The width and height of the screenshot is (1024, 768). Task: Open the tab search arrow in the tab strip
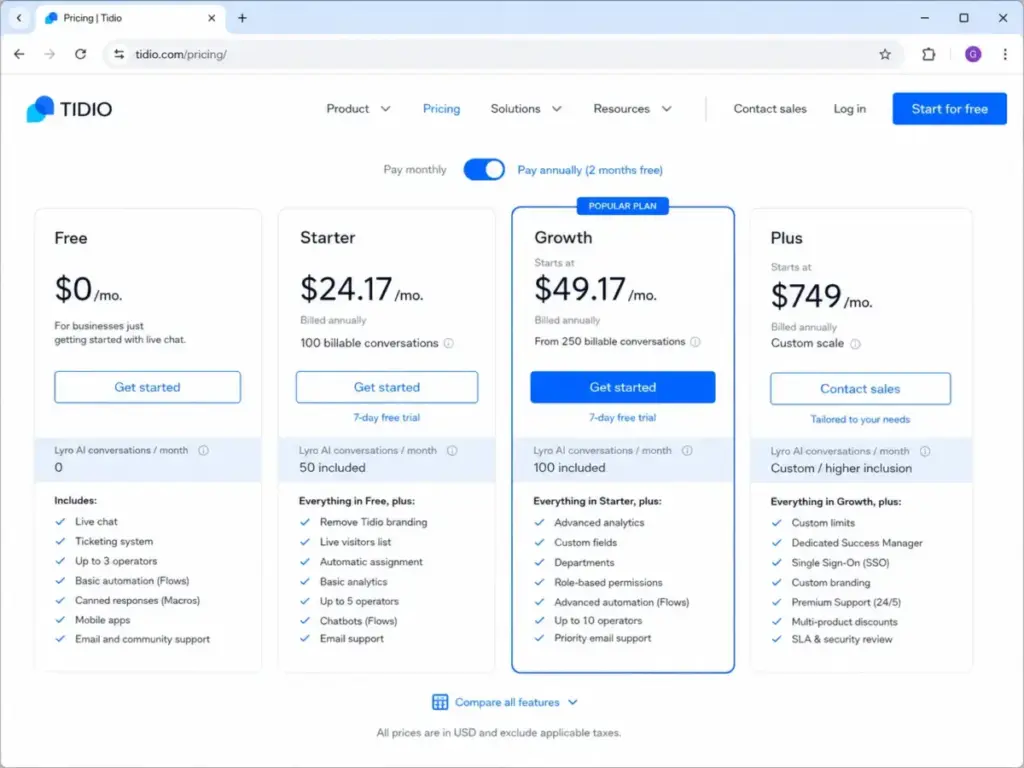pos(19,18)
